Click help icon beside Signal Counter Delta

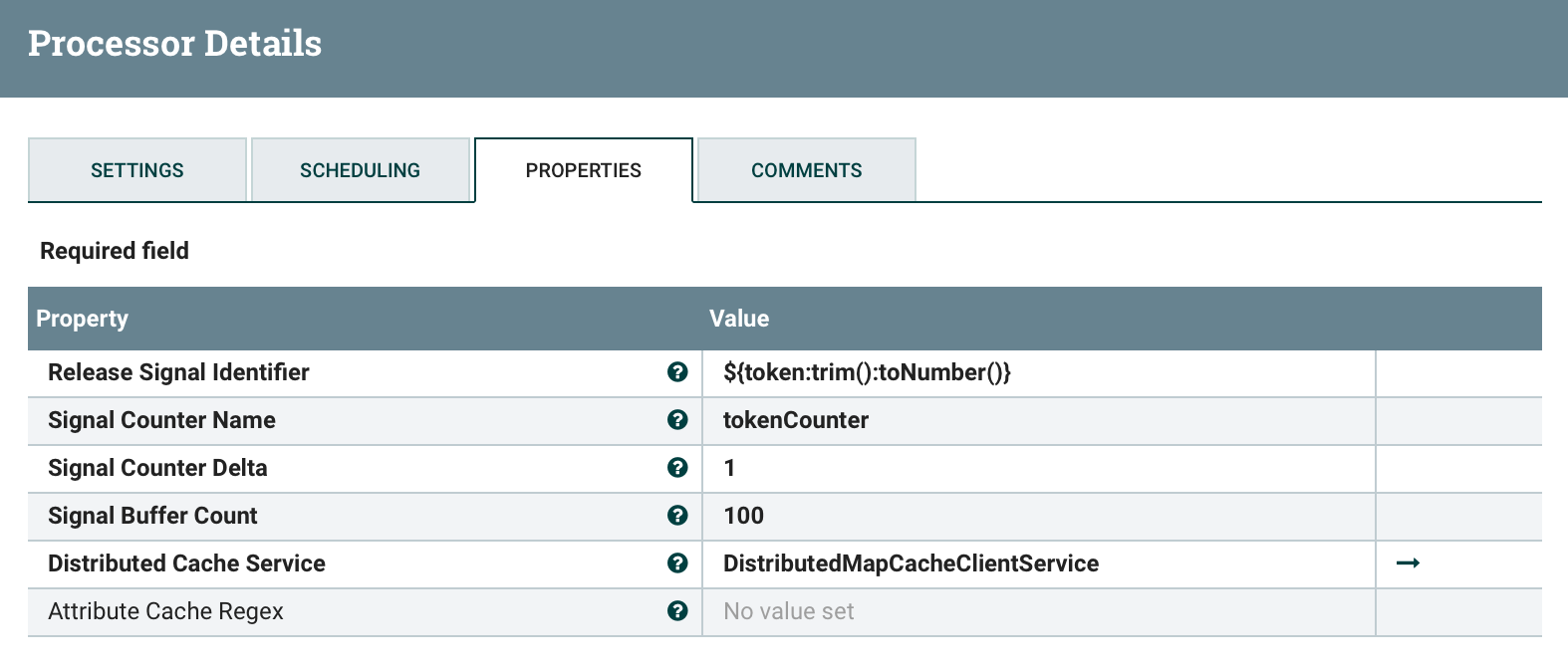click(677, 468)
